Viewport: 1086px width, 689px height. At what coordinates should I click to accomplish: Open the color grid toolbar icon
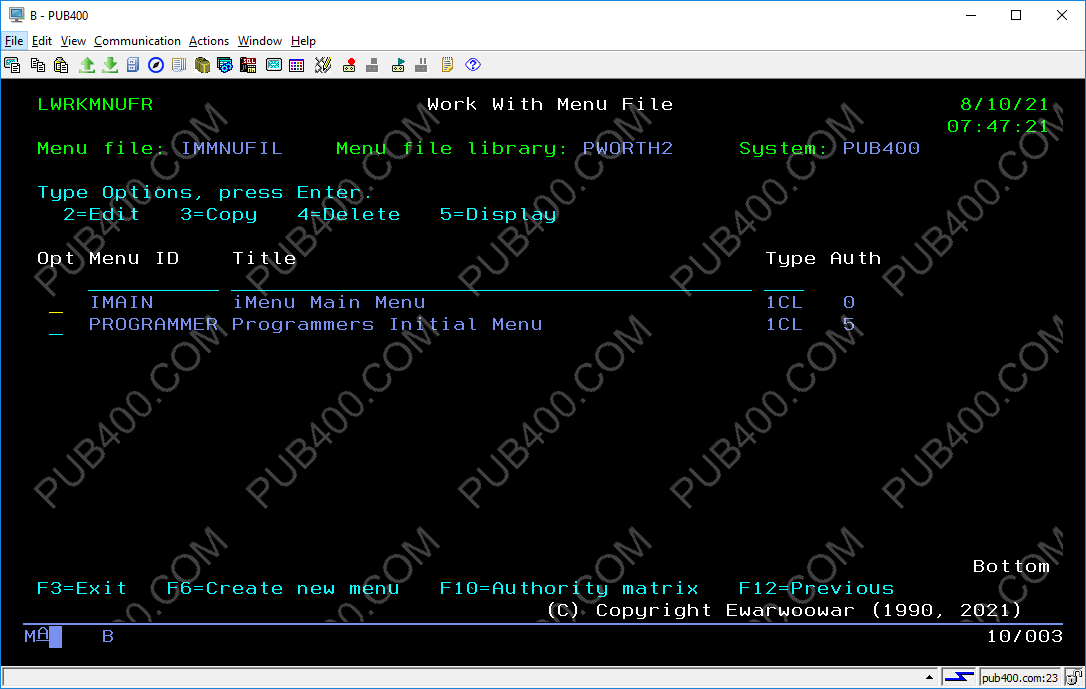pyautogui.click(x=296, y=65)
